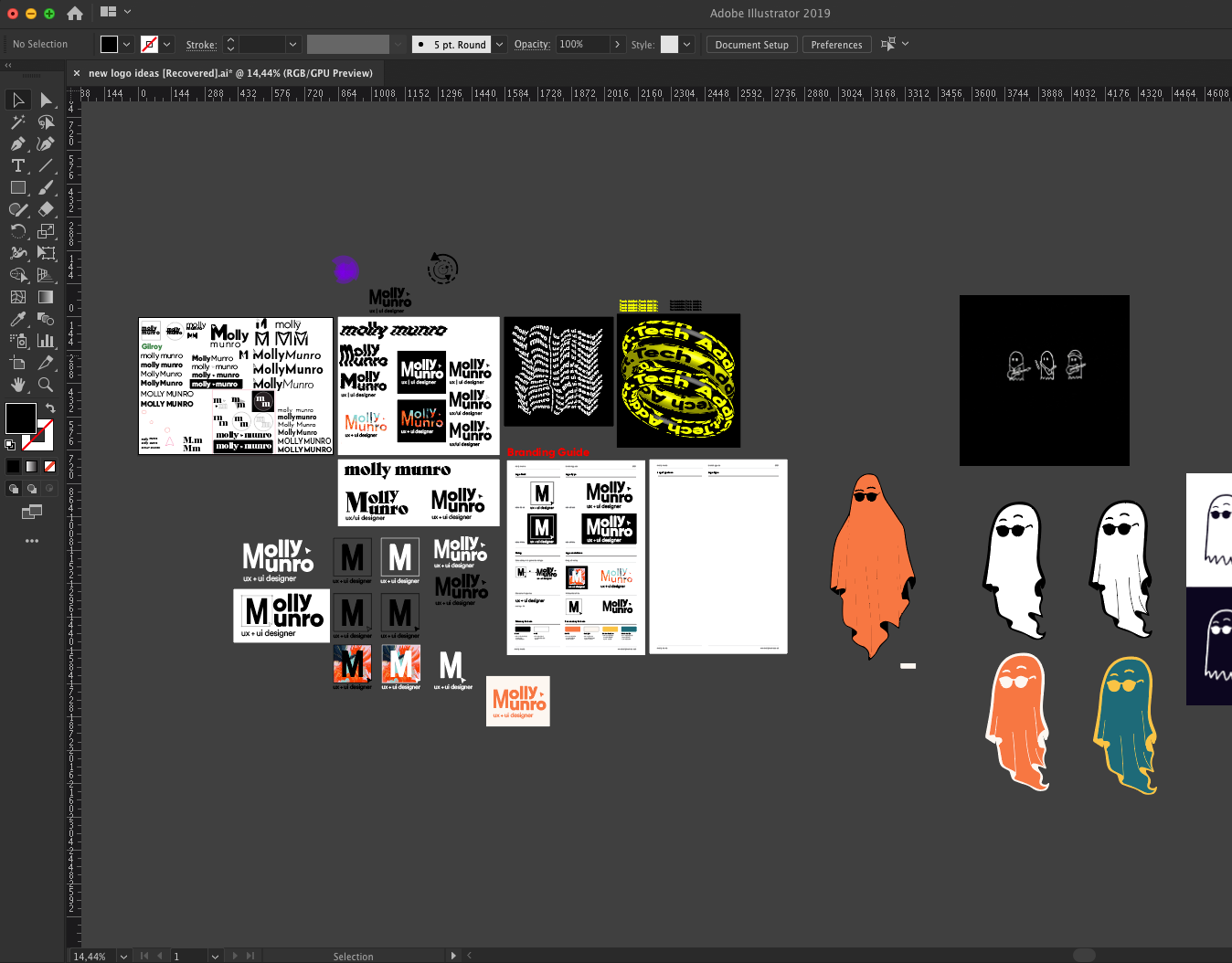Select the Lasso tool
This screenshot has height=963, width=1232.
coord(46,122)
